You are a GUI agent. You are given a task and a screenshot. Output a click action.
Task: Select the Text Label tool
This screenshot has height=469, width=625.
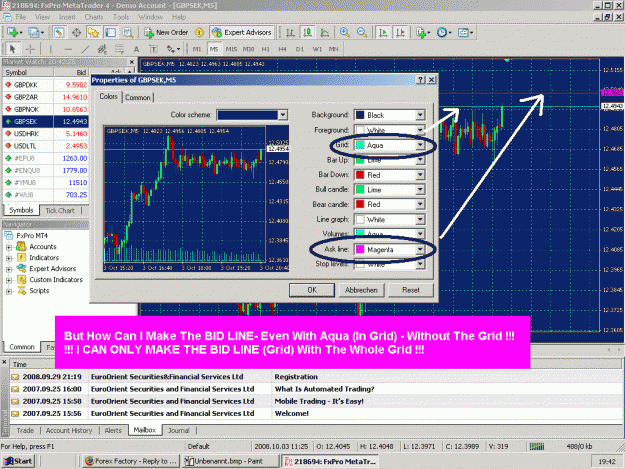tap(153, 49)
